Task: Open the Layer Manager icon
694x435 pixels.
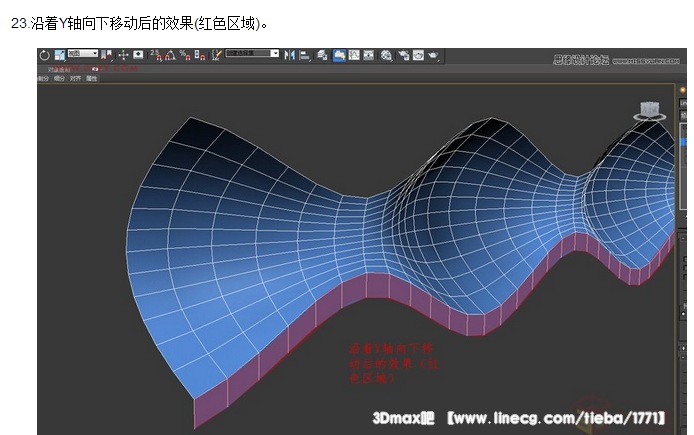Action: coord(322,55)
